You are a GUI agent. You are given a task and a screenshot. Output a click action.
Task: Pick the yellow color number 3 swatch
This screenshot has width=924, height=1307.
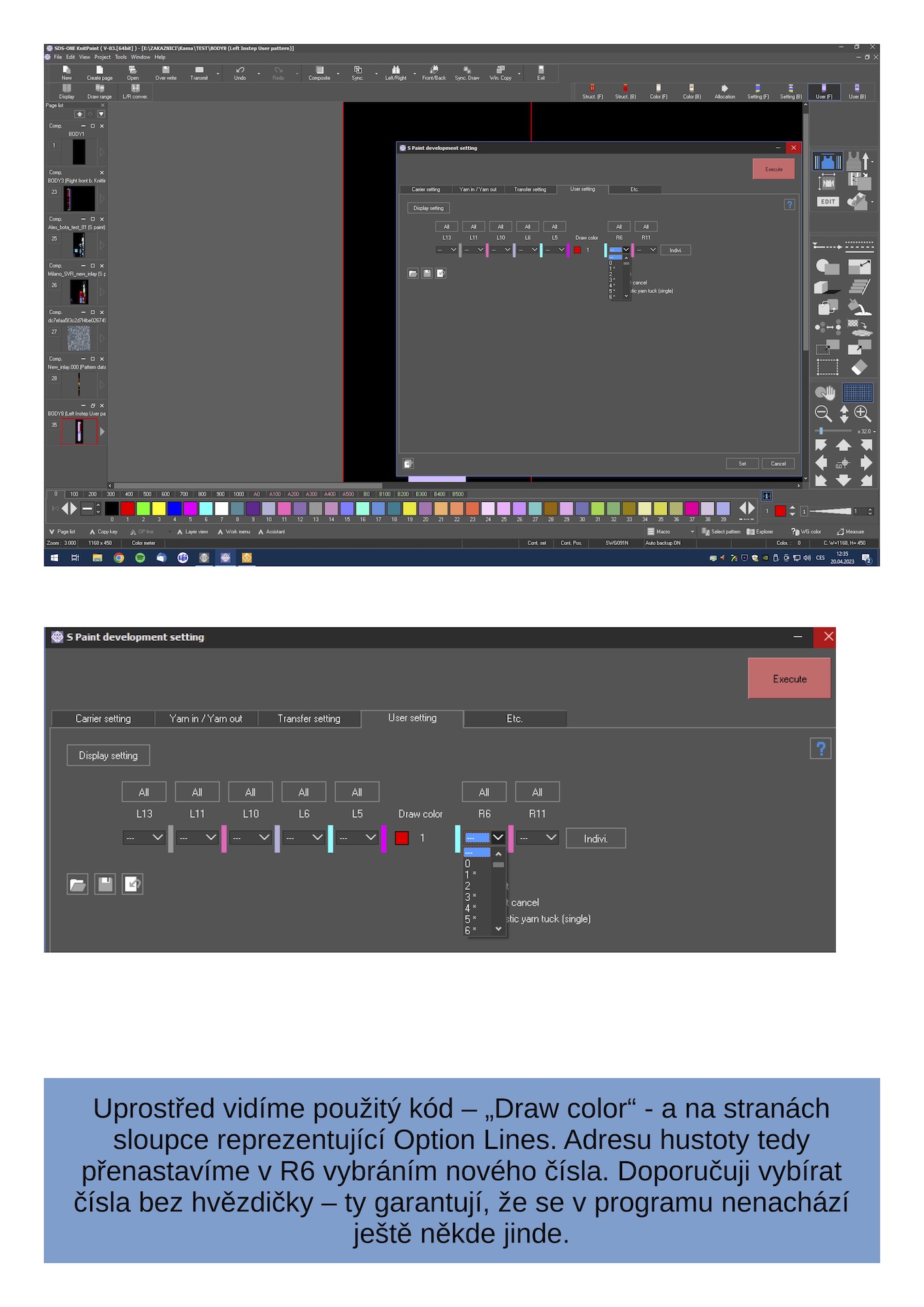tap(159, 508)
